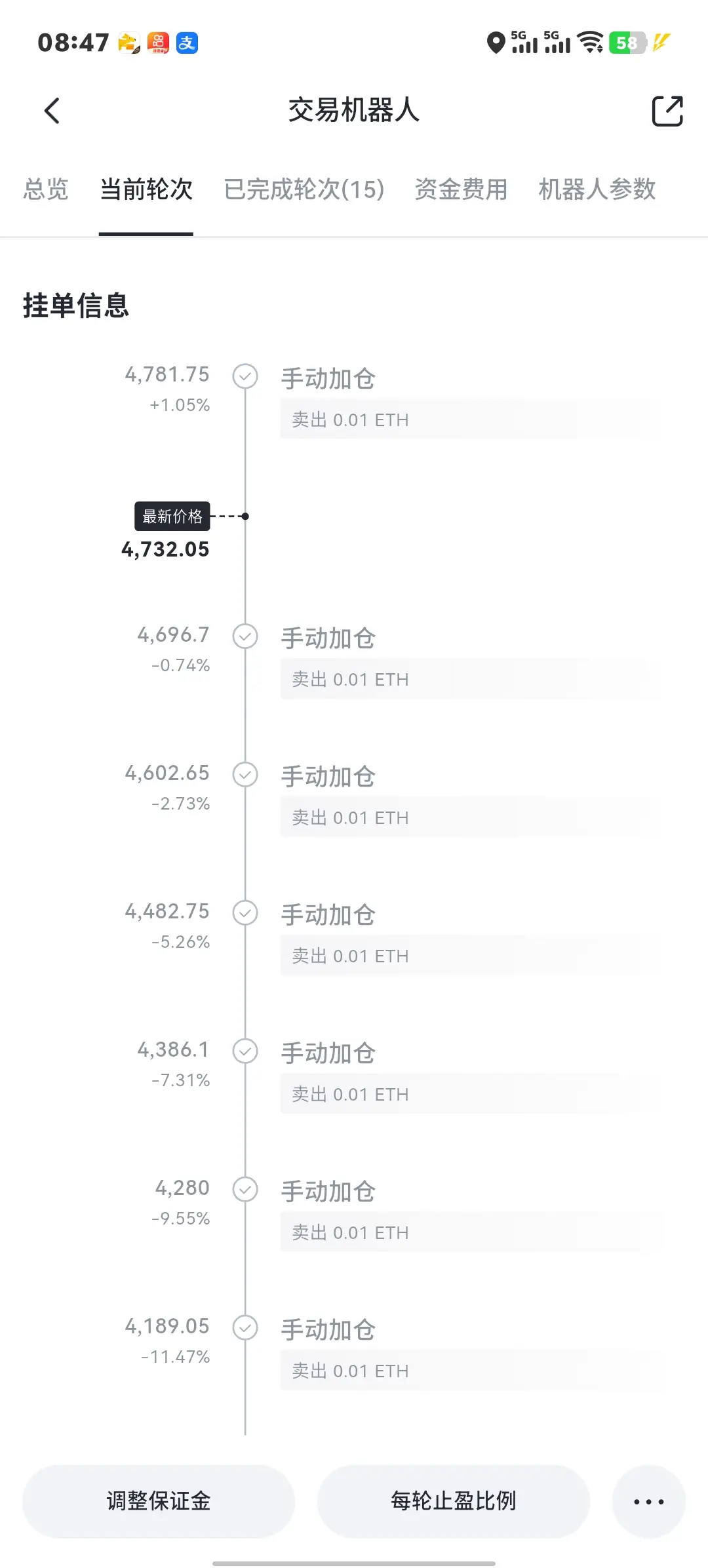Tap the 最新价格 marker on the timeline

(172, 517)
